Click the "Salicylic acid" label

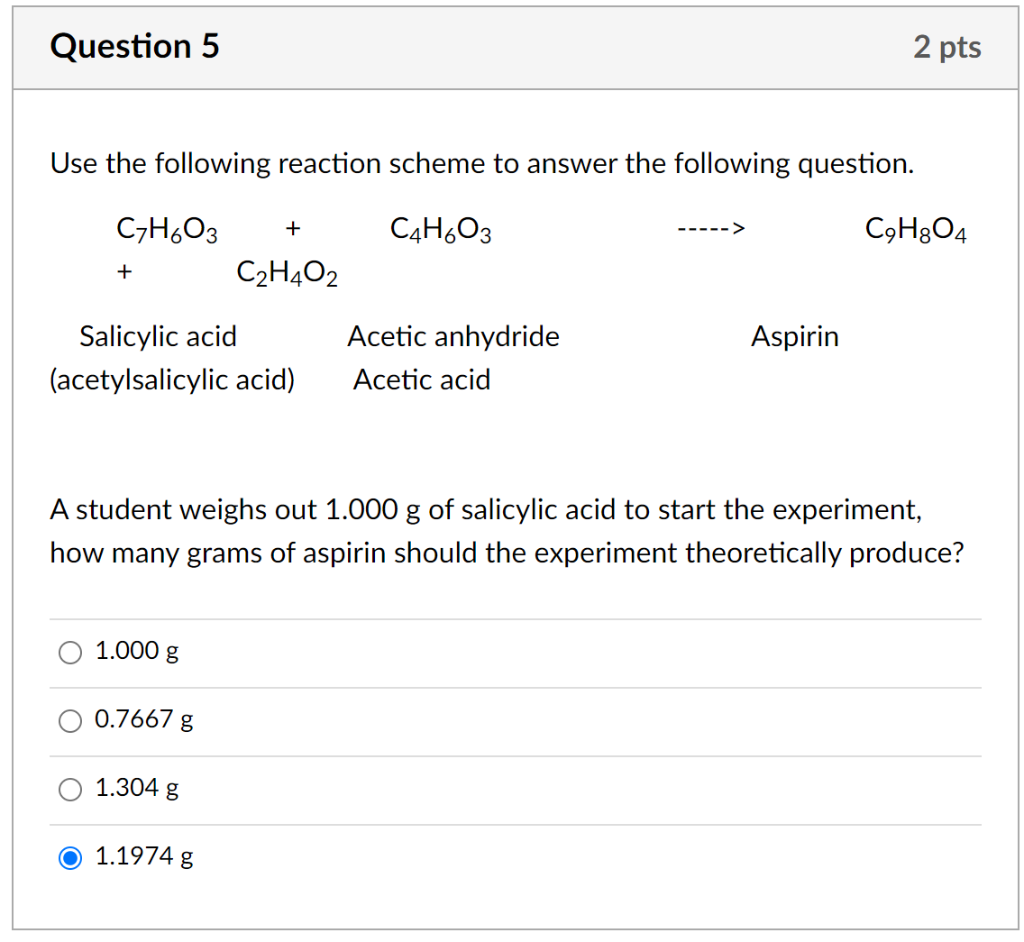tap(158, 336)
